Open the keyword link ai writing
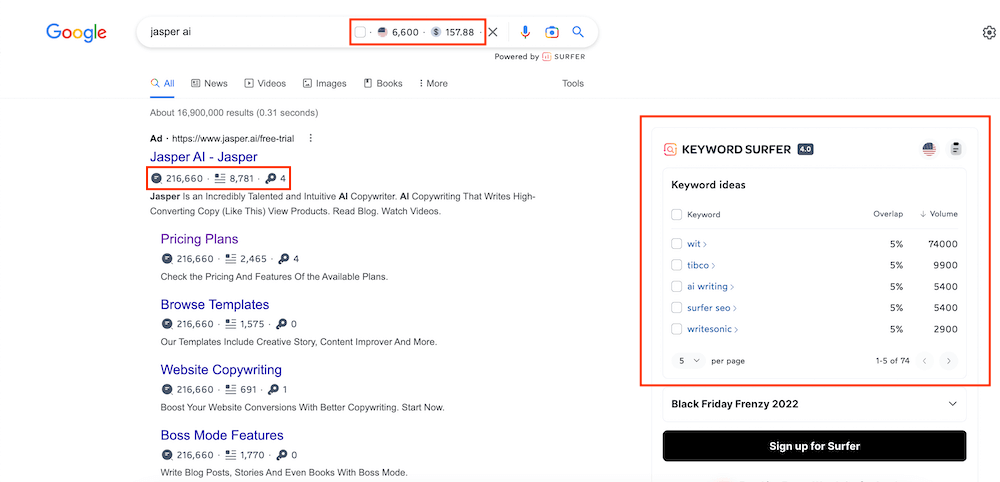This screenshot has width=1000, height=482. pyautogui.click(x=707, y=286)
